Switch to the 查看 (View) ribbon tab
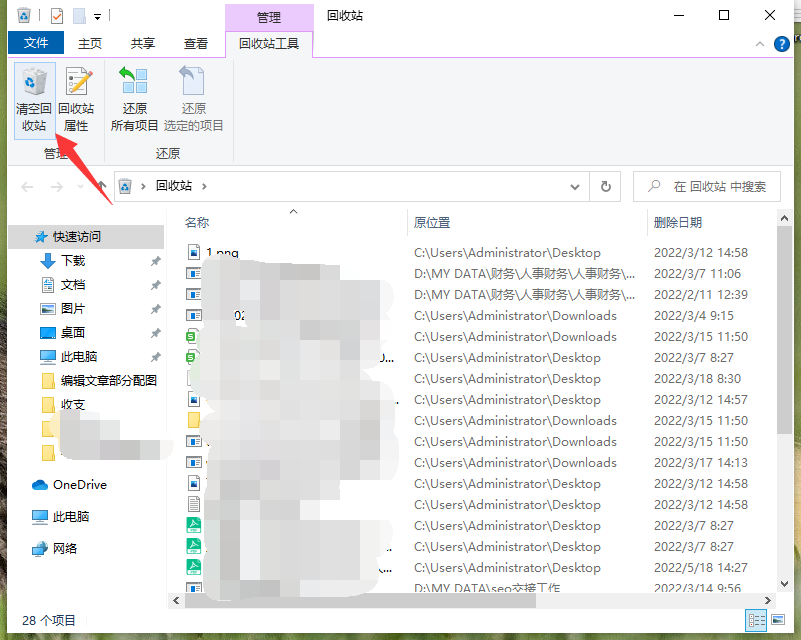This screenshot has width=801, height=640. coord(196,43)
